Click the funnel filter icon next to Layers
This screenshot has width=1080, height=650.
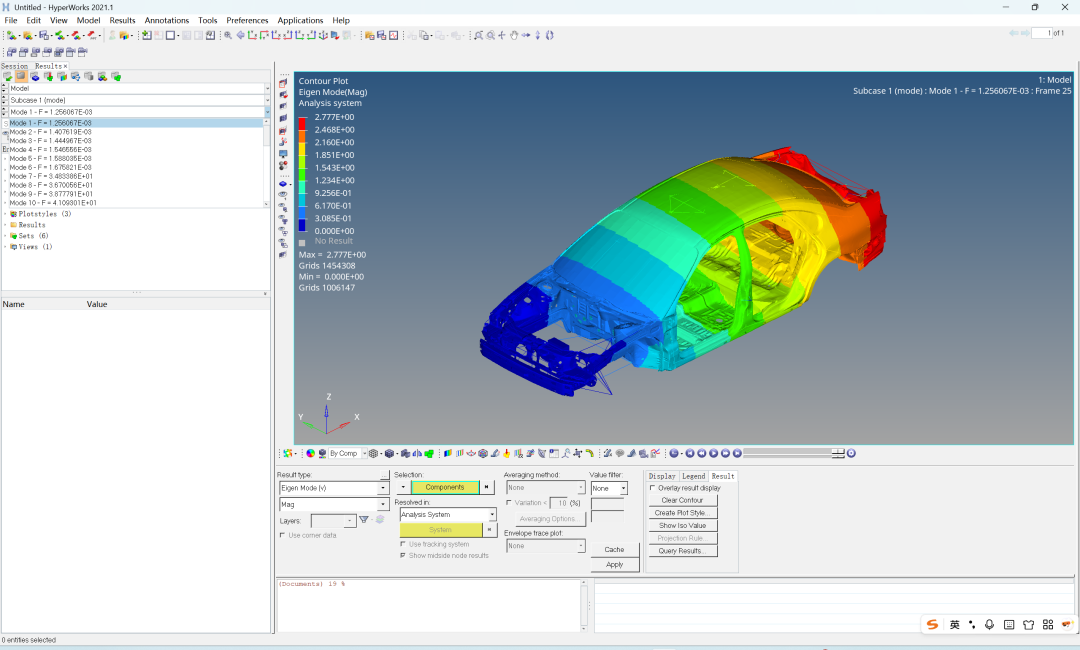click(364, 520)
